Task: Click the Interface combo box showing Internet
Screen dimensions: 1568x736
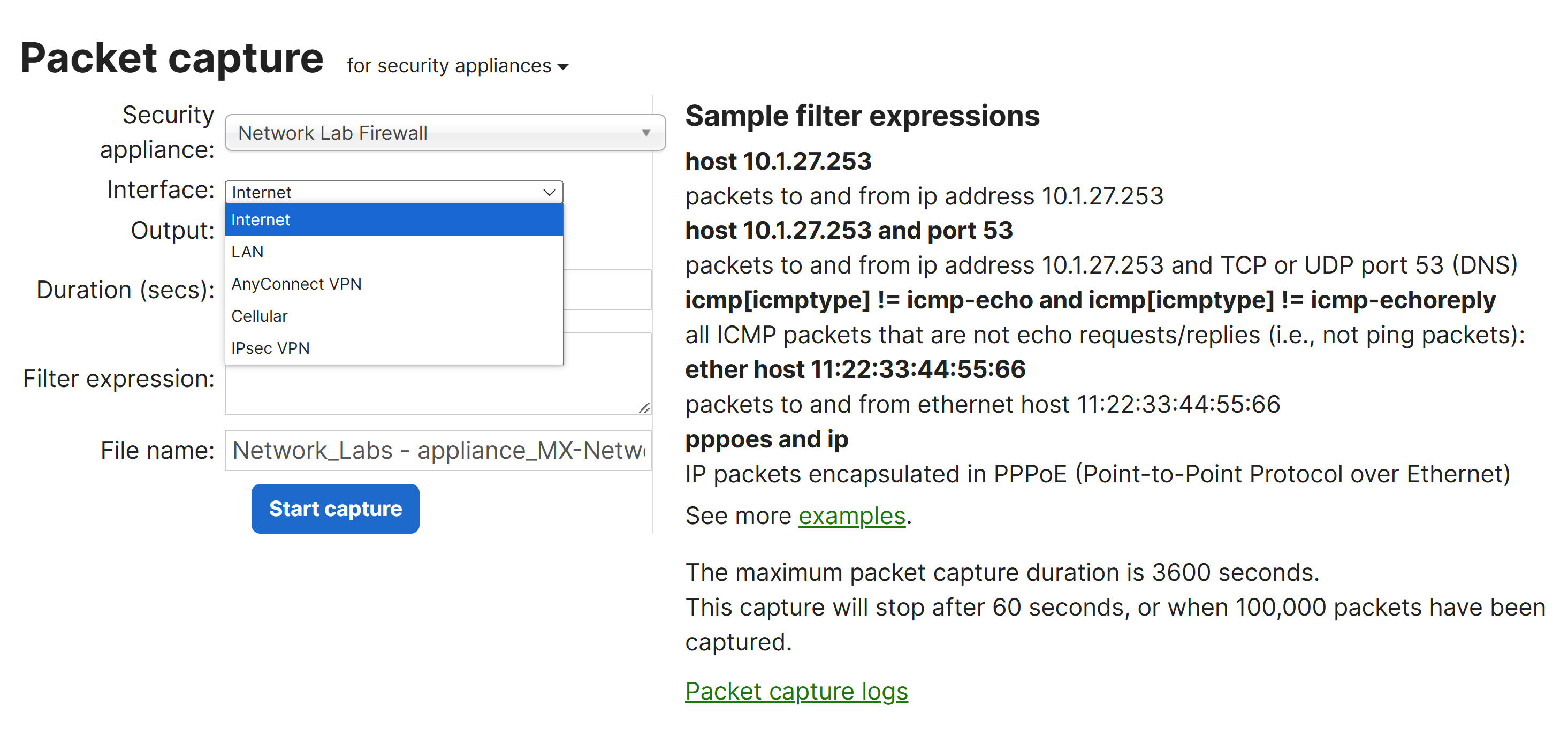Action: click(x=384, y=192)
